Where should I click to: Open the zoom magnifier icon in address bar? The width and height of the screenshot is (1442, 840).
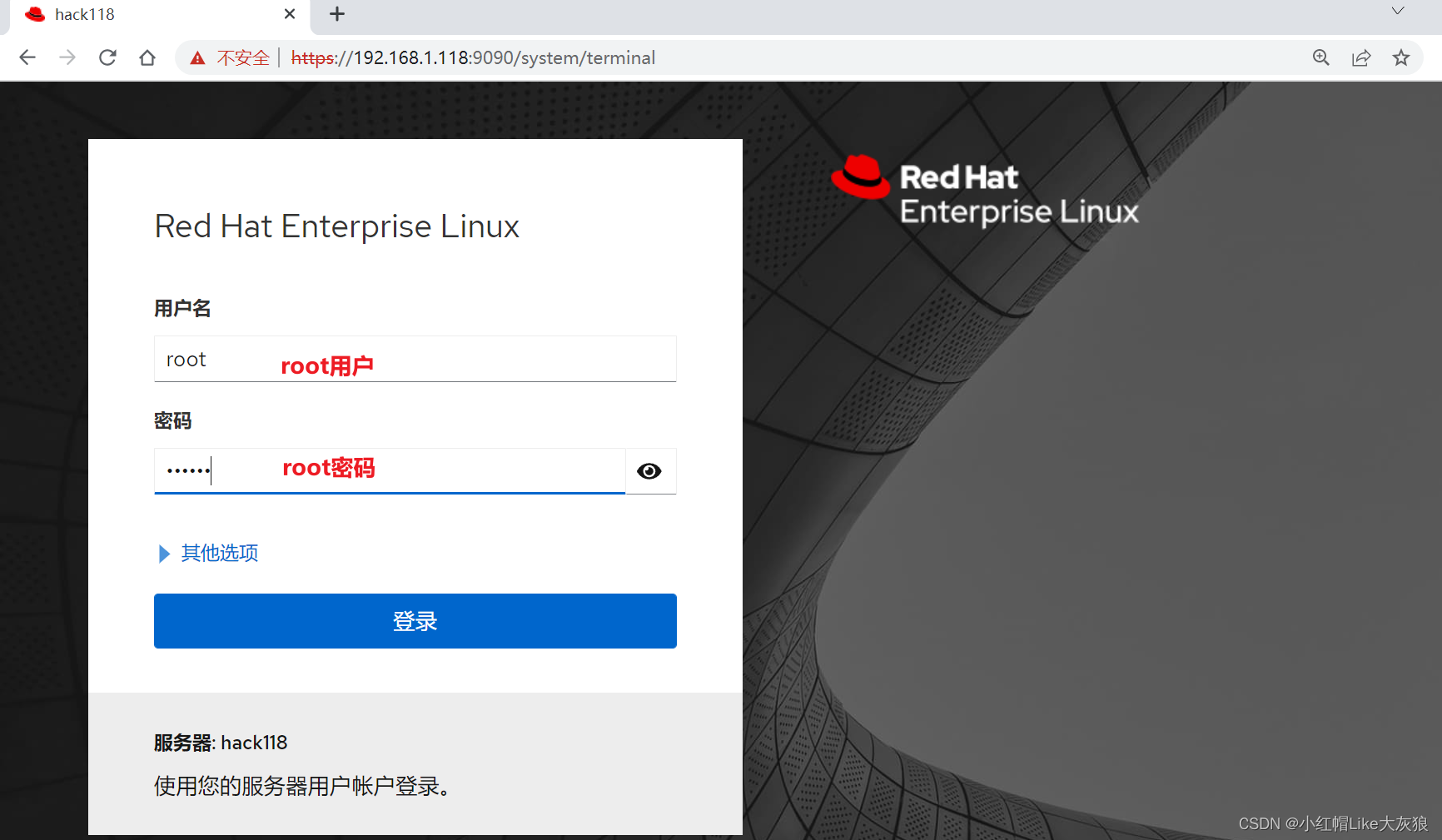[x=1321, y=57]
